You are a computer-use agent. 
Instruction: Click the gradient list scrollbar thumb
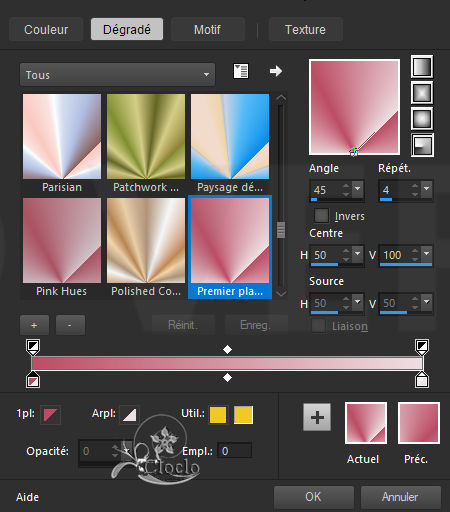(x=281, y=230)
